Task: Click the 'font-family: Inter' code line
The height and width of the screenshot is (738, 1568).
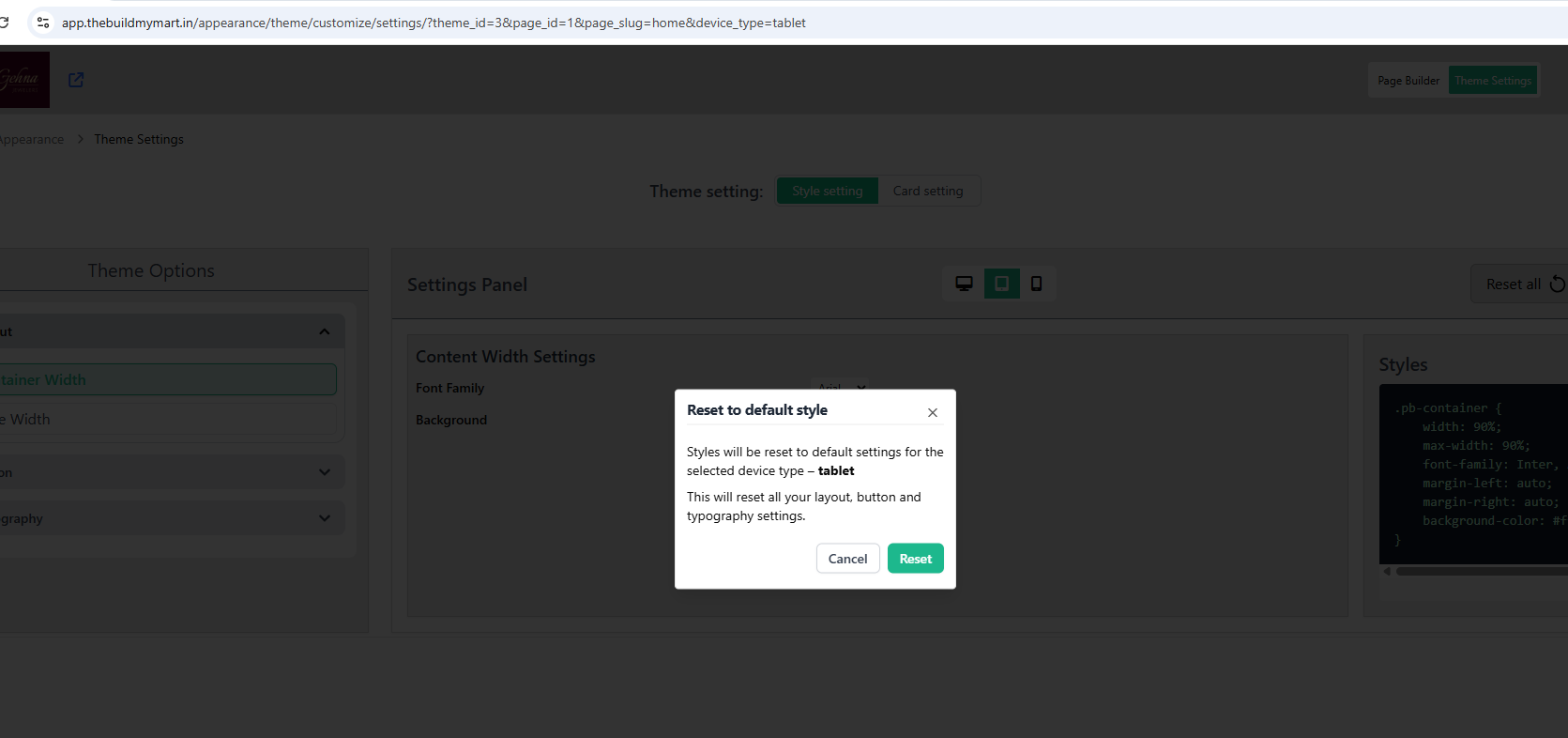Action: [1490, 465]
